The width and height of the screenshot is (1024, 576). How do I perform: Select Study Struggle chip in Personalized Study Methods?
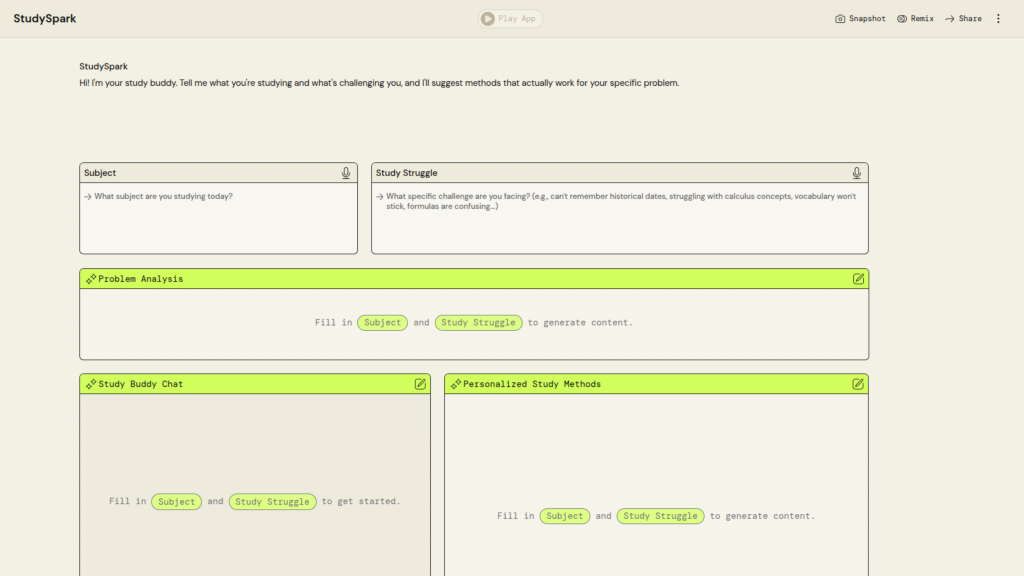[x=660, y=516]
